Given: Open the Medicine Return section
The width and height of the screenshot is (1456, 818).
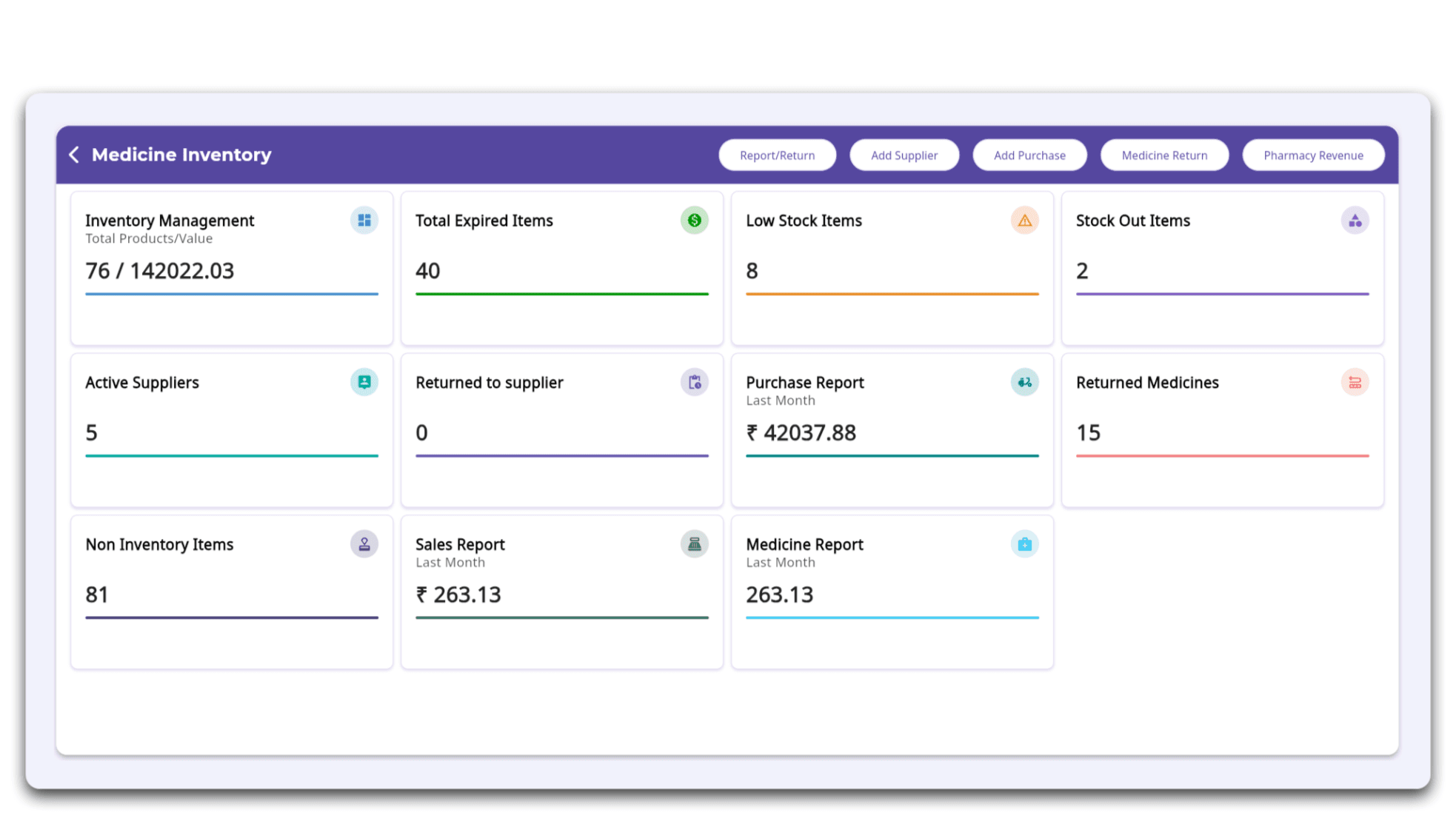Looking at the screenshot, I should point(1165,155).
